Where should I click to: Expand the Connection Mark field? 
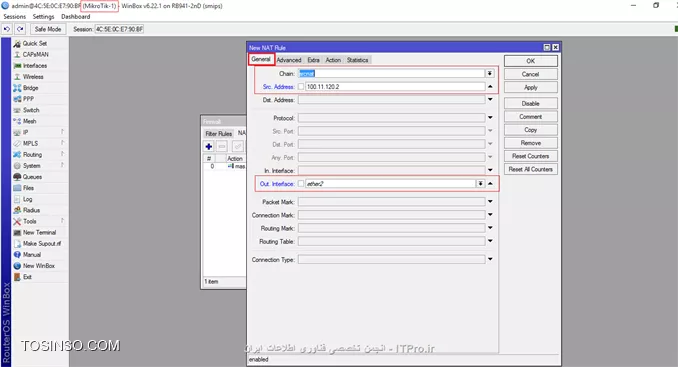coord(490,215)
